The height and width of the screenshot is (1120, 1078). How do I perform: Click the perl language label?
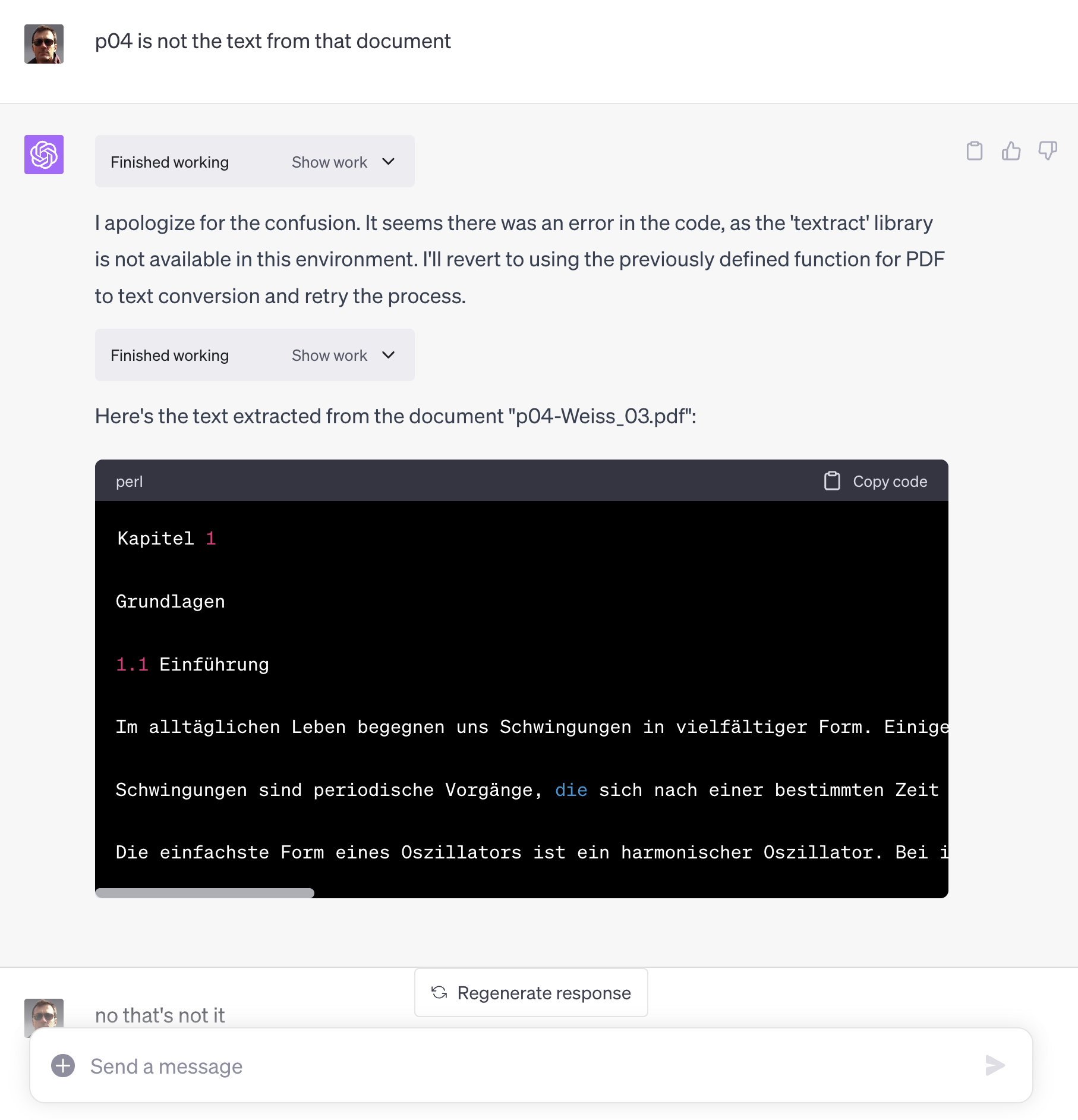tap(130, 481)
